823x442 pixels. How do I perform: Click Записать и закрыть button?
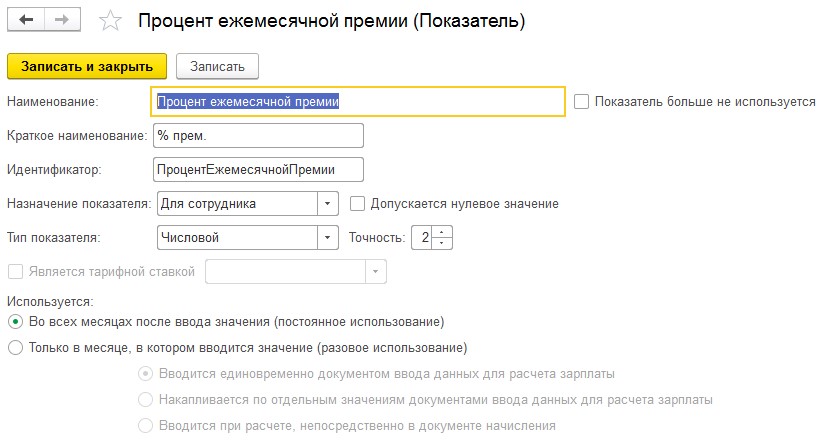tap(87, 67)
